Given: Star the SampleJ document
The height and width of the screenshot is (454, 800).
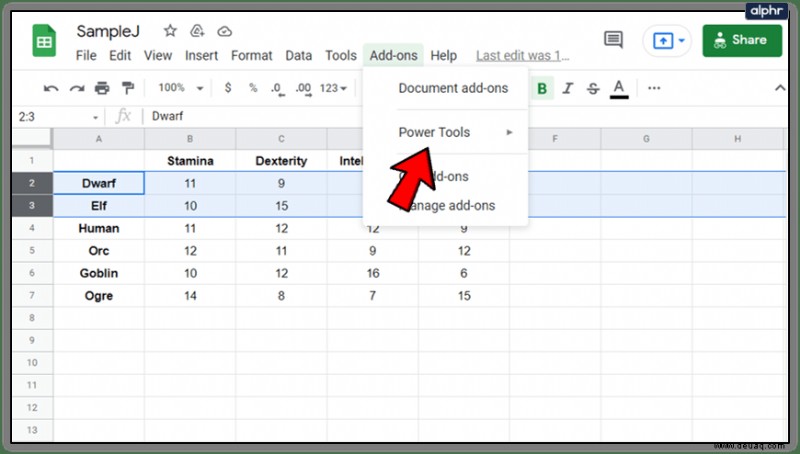Looking at the screenshot, I should click(170, 31).
